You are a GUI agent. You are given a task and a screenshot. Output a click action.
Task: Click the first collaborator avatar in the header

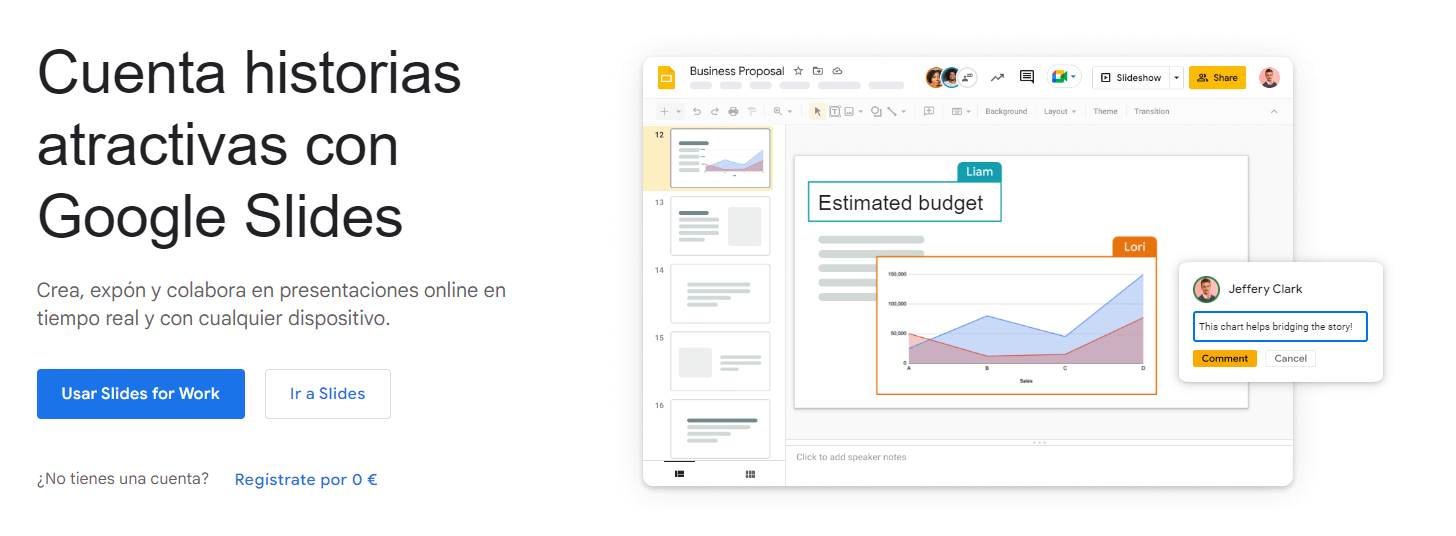click(935, 77)
